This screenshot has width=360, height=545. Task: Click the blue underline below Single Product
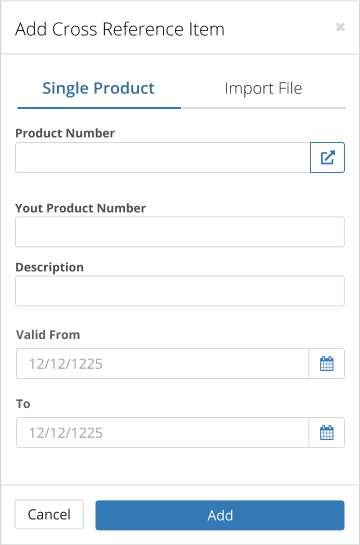click(x=99, y=108)
